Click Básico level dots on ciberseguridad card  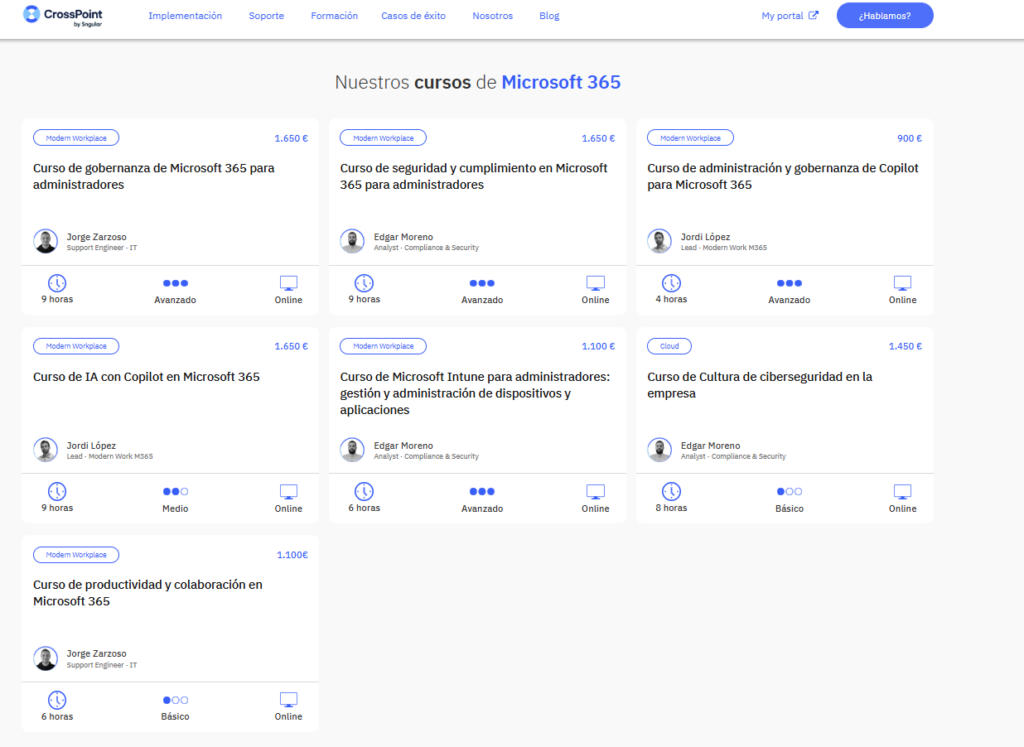(x=789, y=491)
